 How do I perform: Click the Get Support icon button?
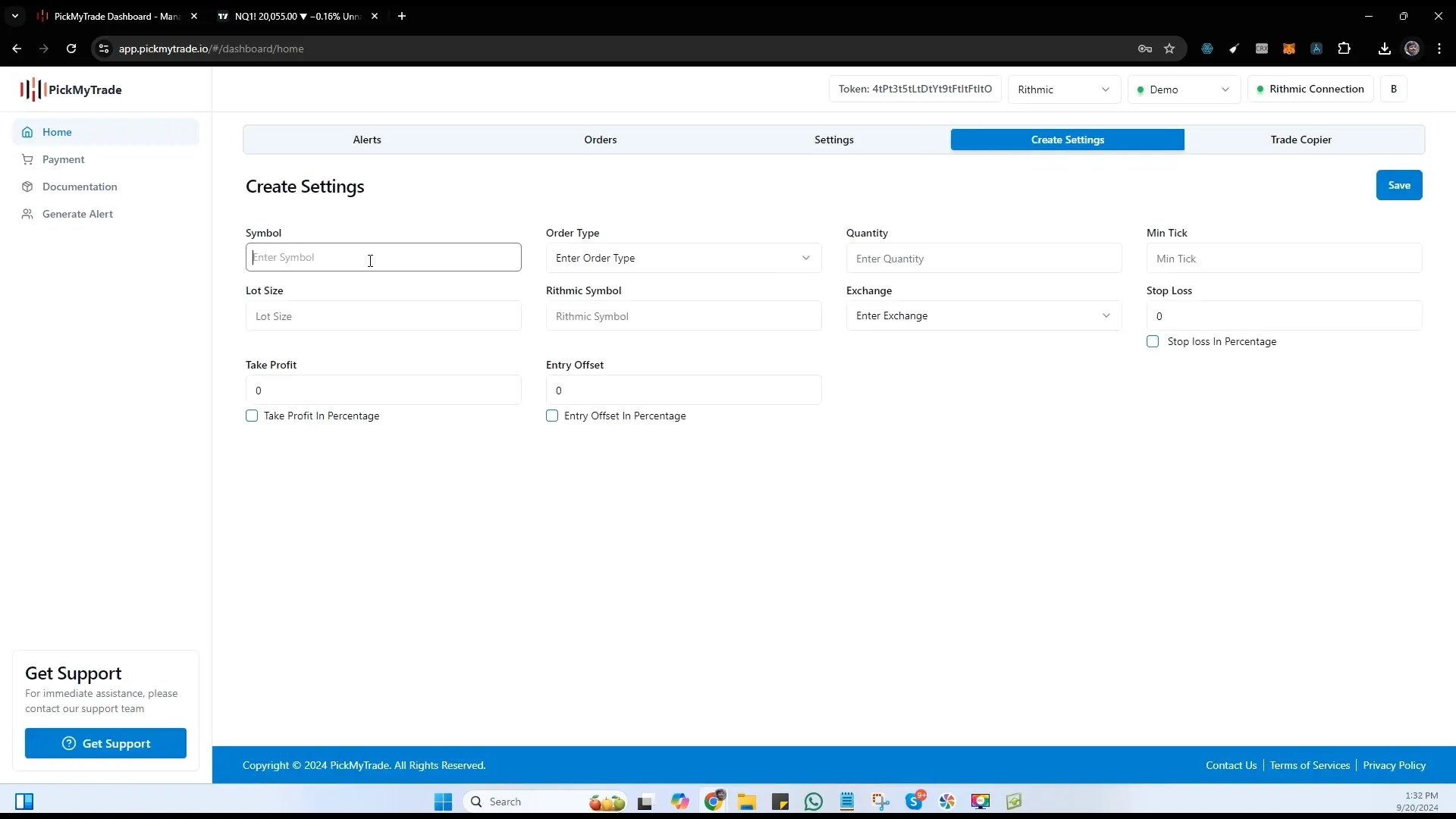tap(68, 742)
